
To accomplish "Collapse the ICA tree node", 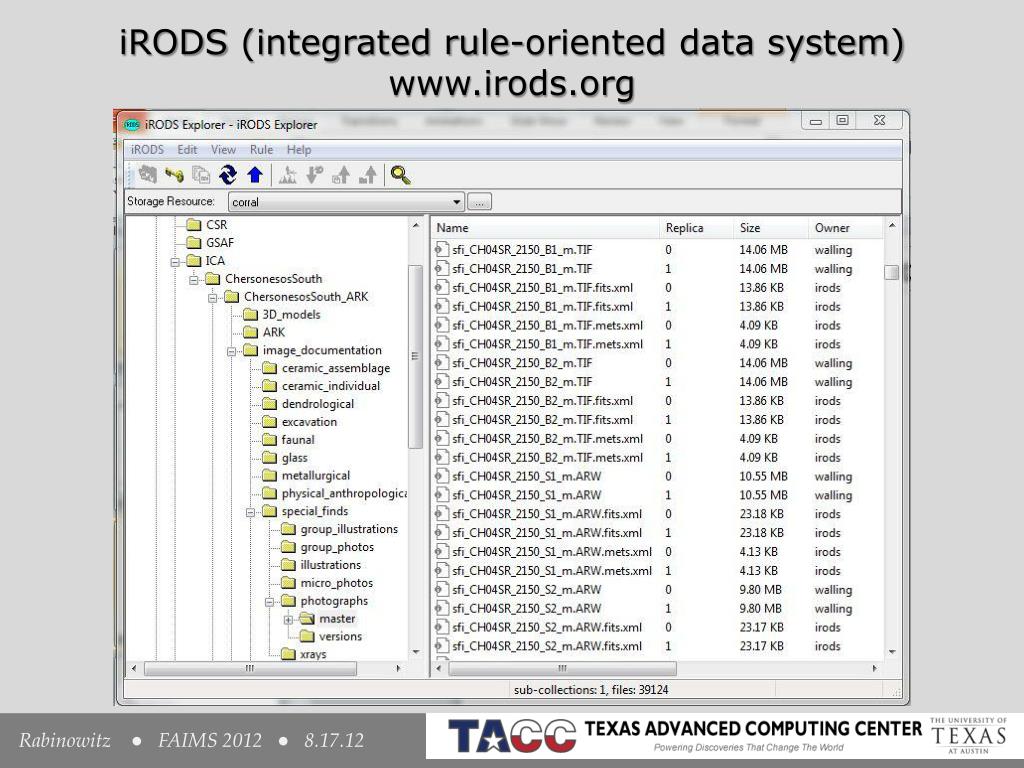I will pos(175,262).
